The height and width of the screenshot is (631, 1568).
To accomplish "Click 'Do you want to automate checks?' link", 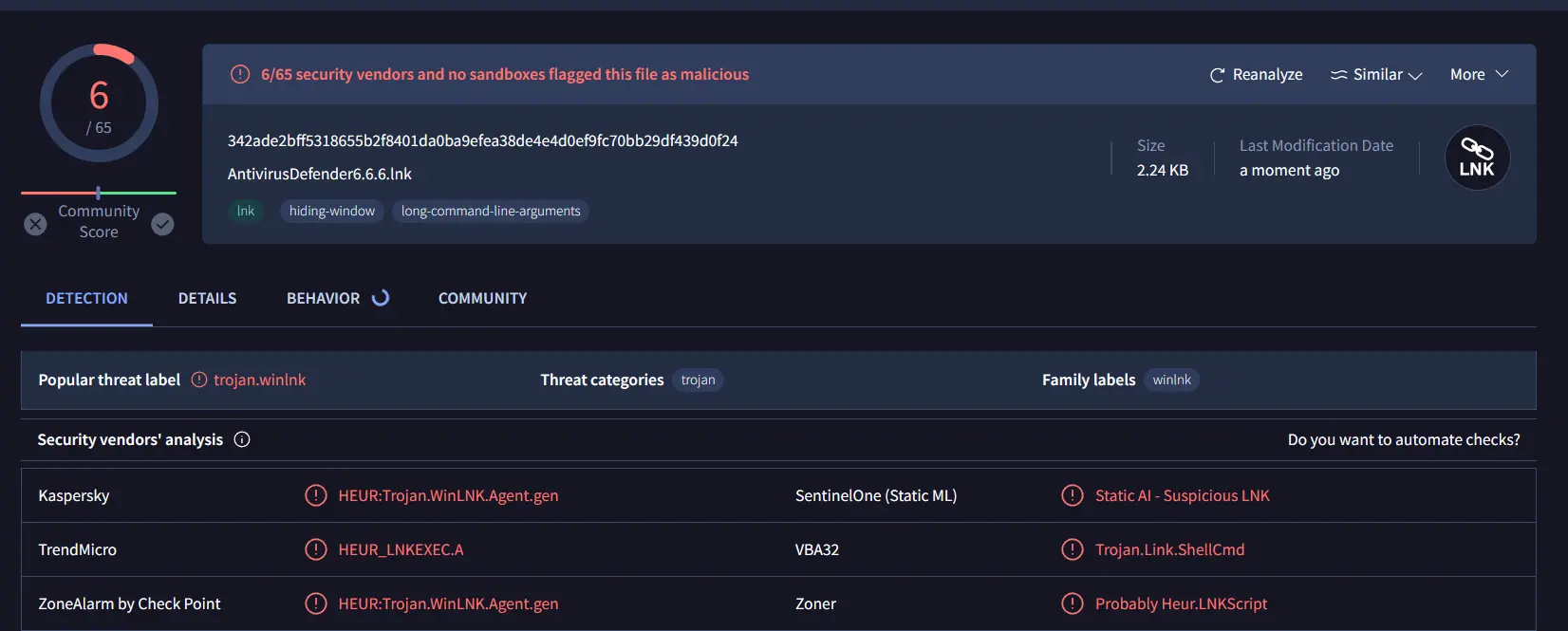I will pyautogui.click(x=1404, y=439).
